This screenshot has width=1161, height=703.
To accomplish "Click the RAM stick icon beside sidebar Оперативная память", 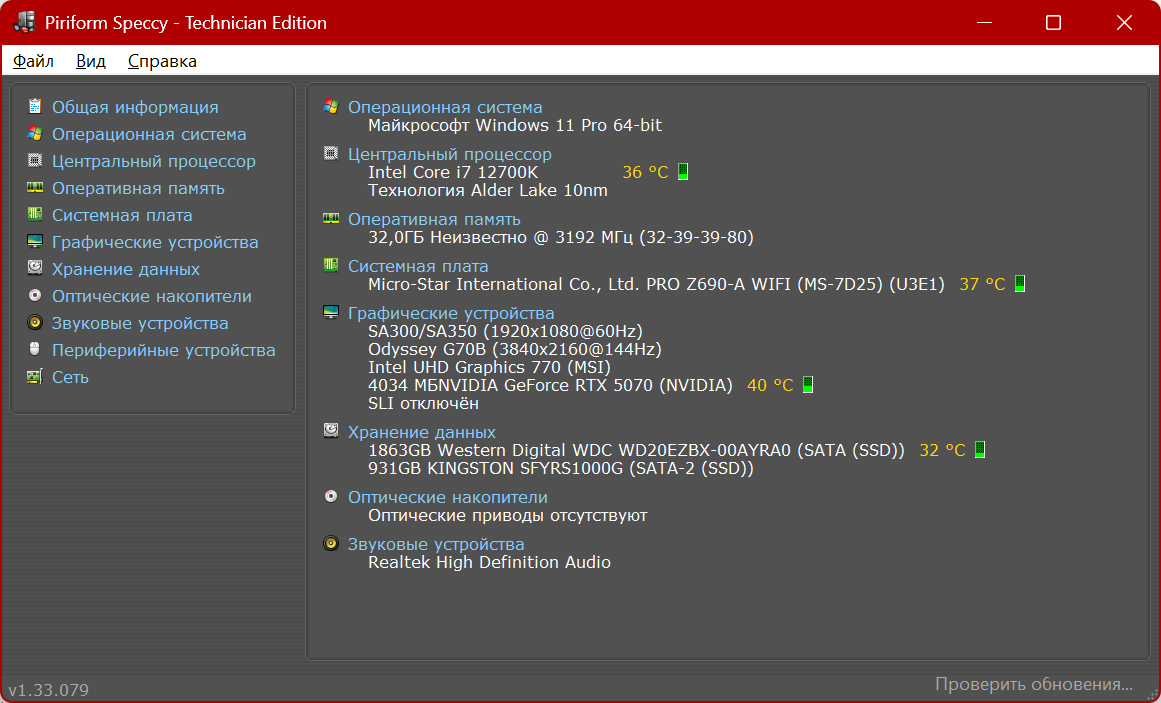I will tap(35, 187).
